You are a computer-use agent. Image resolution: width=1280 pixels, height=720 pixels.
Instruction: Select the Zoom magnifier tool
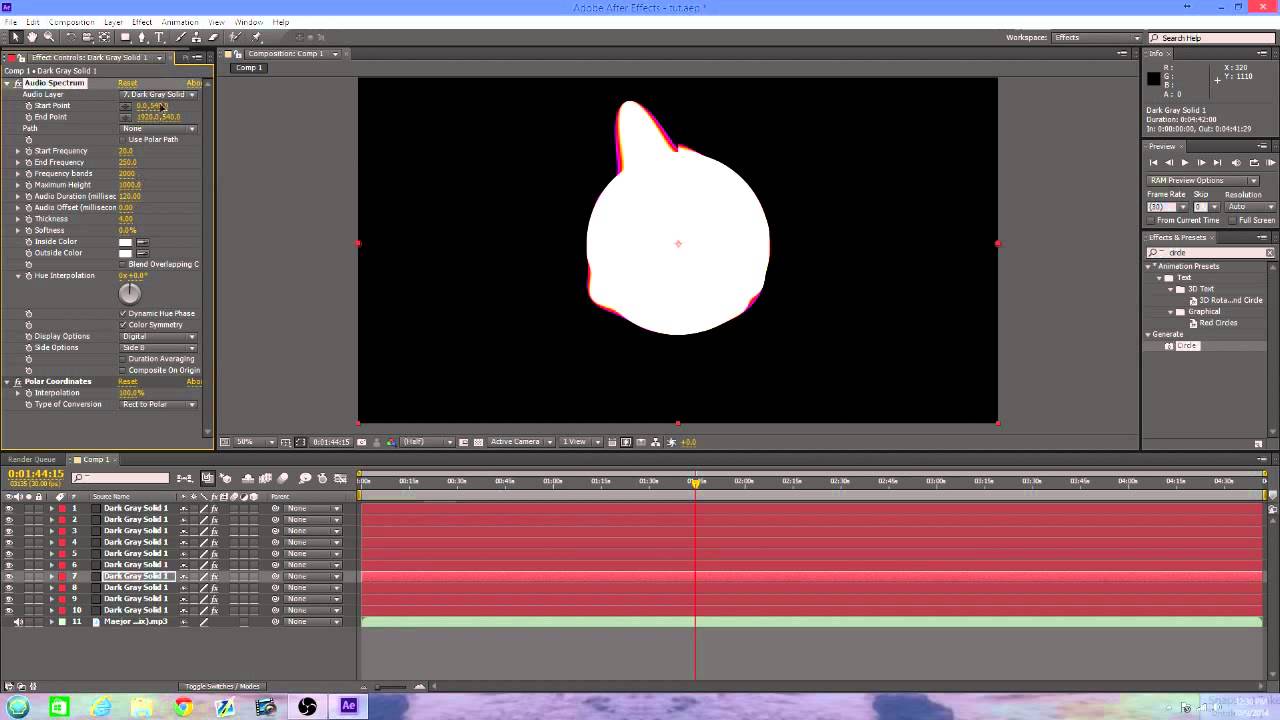(49, 37)
